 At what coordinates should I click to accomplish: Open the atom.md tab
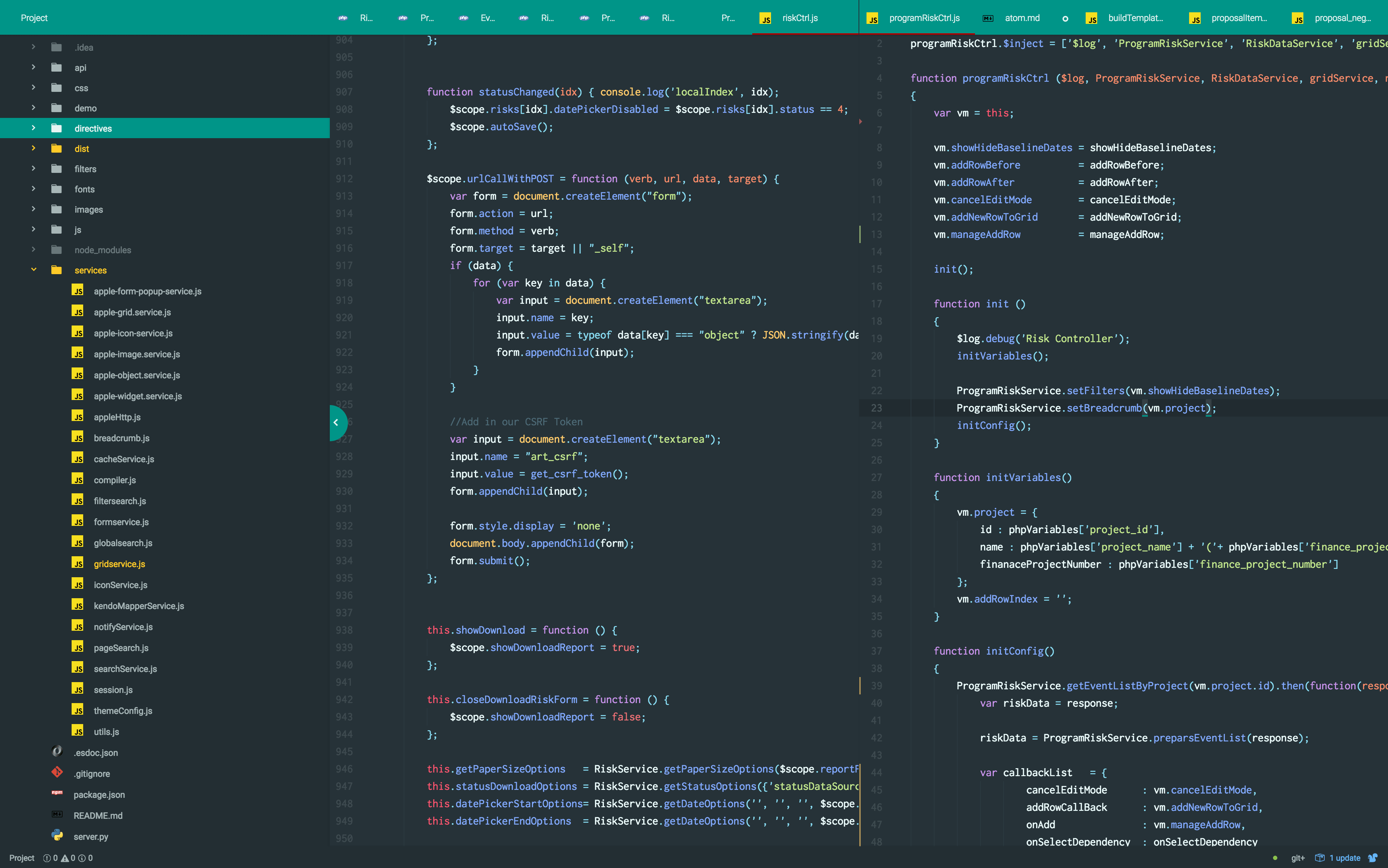1022,18
